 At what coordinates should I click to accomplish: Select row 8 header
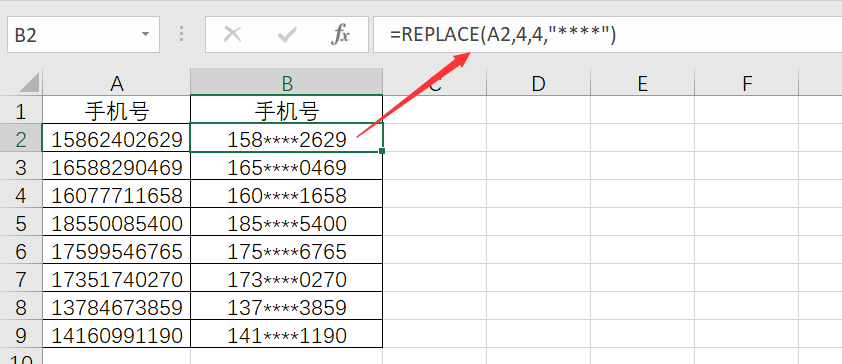click(x=21, y=306)
